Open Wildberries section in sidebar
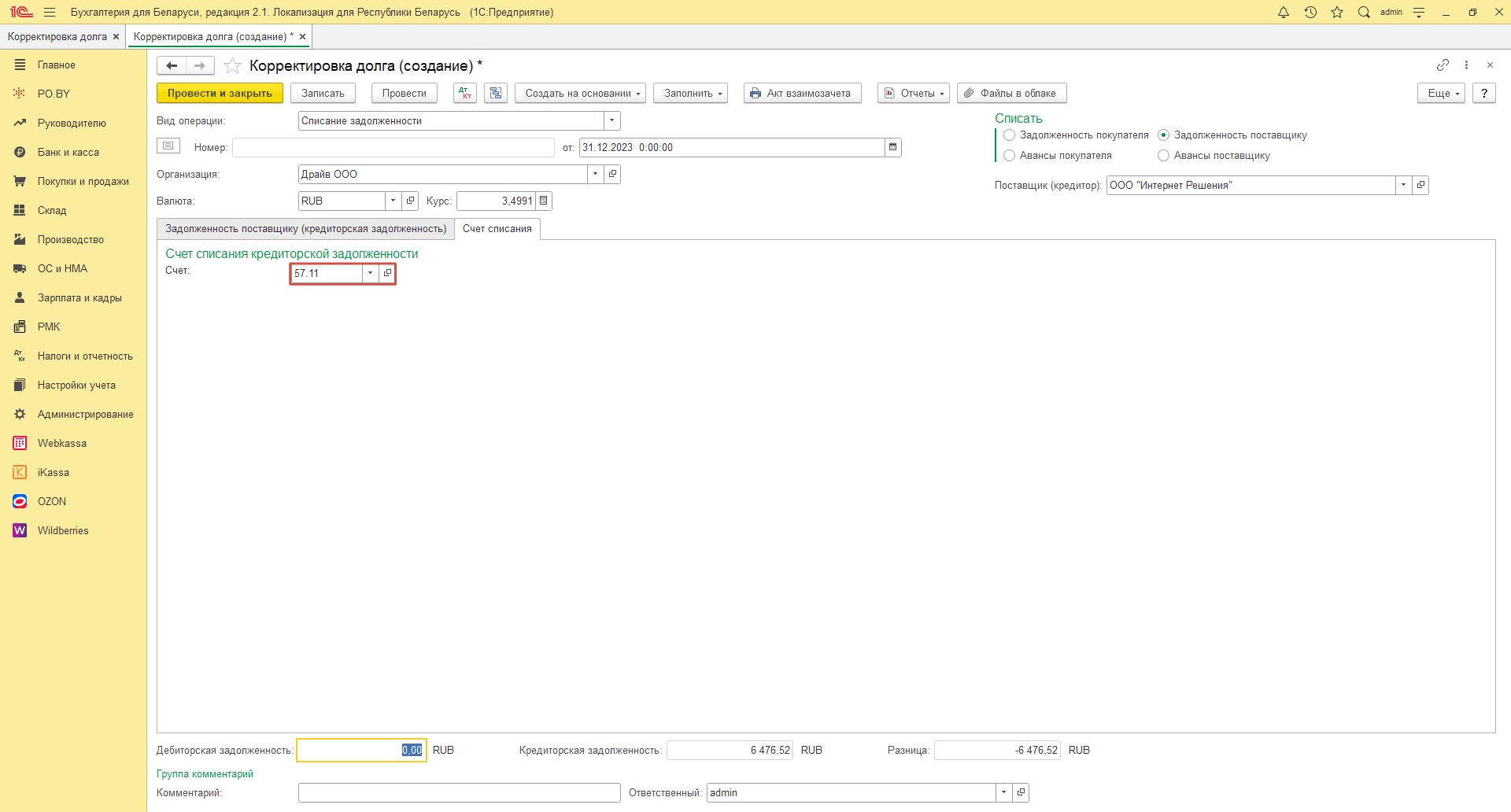Screen dimensions: 1511x812 tap(63, 530)
